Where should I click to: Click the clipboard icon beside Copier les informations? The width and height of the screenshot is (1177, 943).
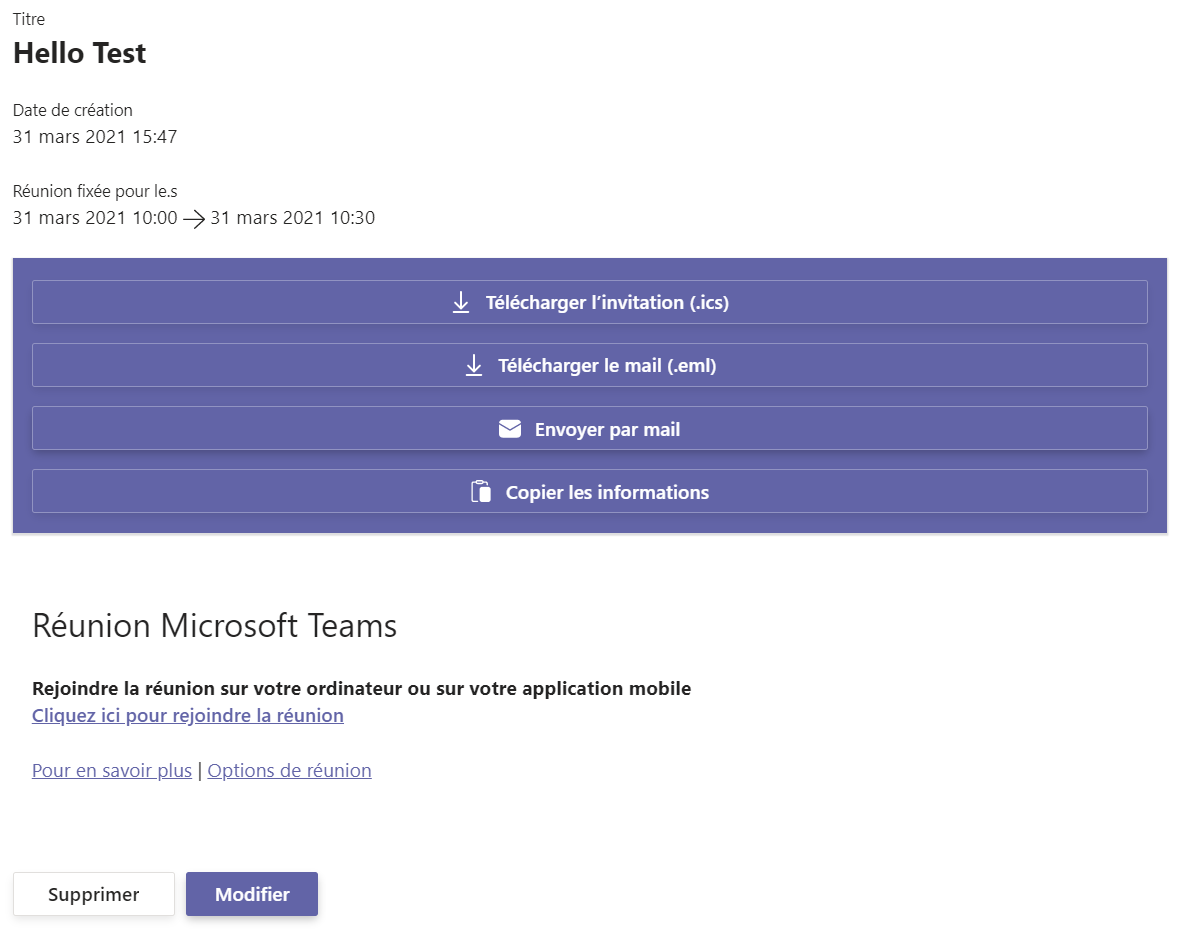[x=481, y=492]
